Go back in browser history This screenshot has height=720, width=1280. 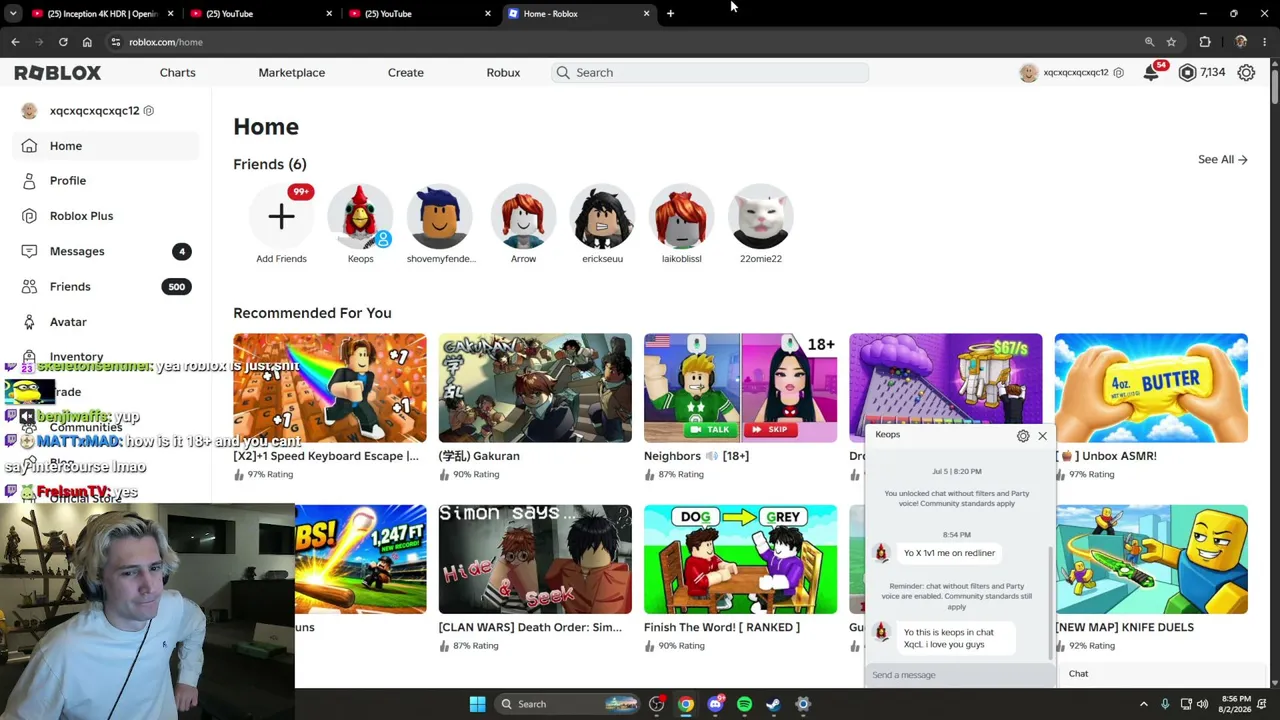(x=15, y=42)
